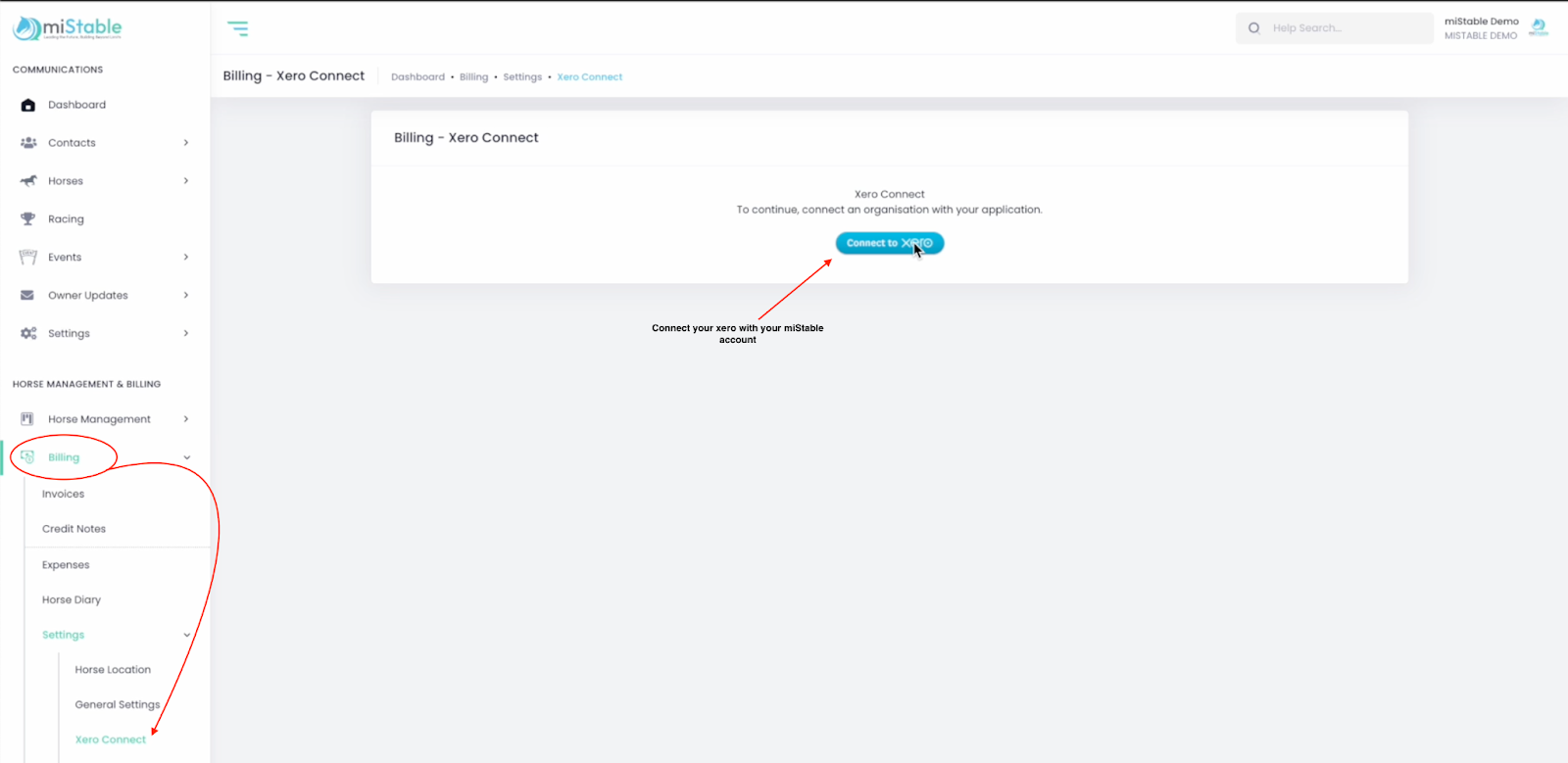The height and width of the screenshot is (763, 1568).
Task: Focus the Help Search field
Action: point(1334,28)
